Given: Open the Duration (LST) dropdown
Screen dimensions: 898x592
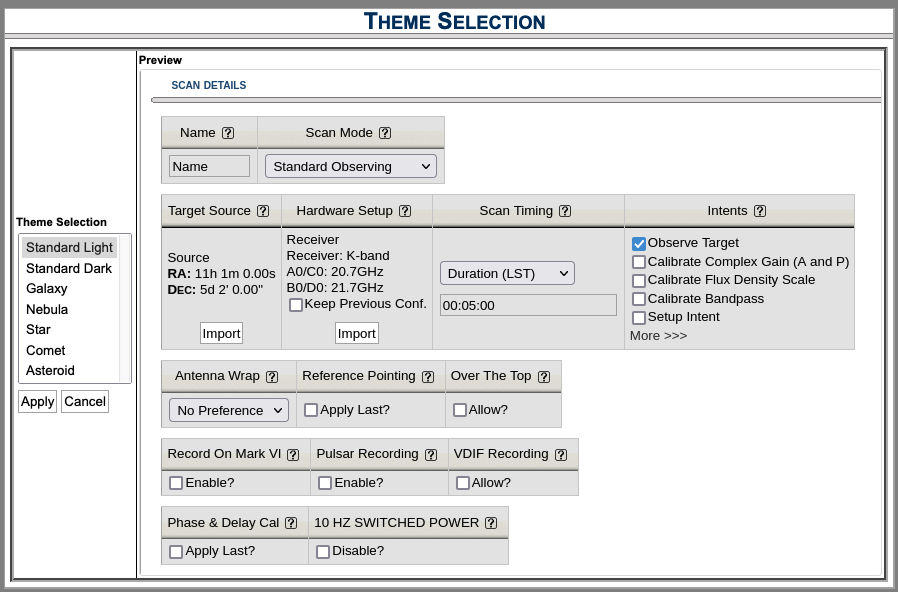Looking at the screenshot, I should 507,273.
